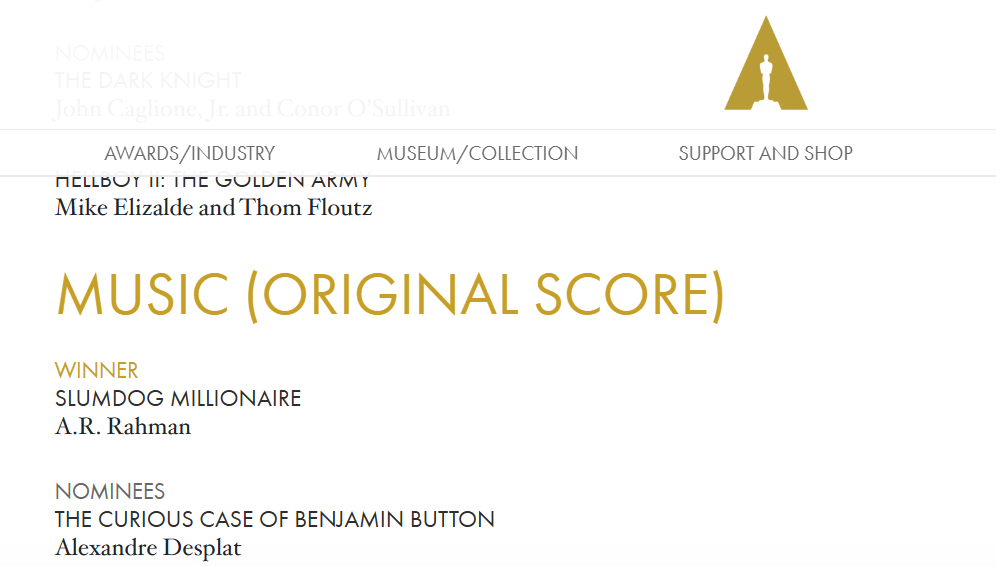Screen dimensions: 996x566
Task: Click the word MUSIC in the gold heading
Action: pos(142,295)
